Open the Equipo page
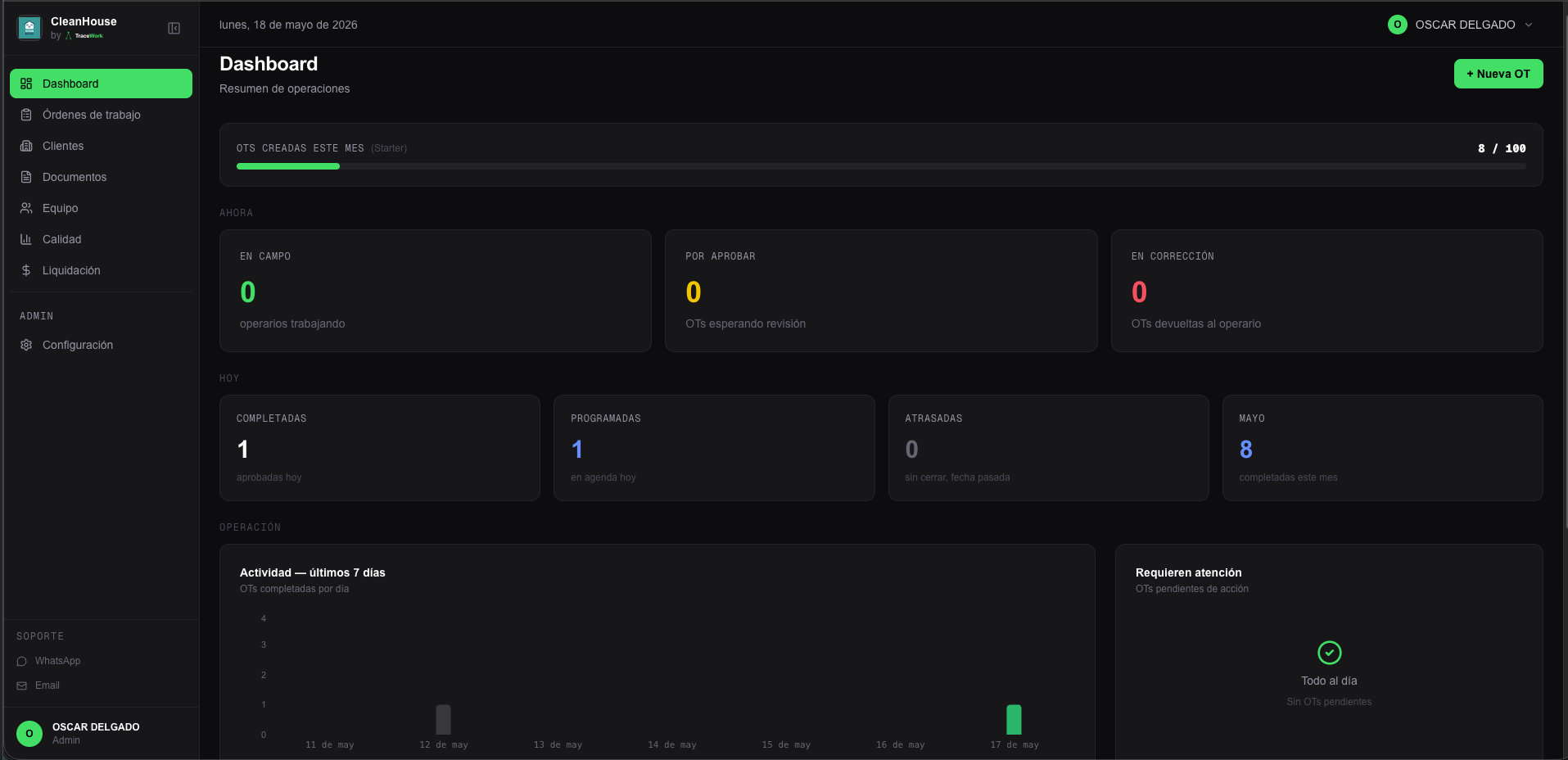 click(101, 208)
